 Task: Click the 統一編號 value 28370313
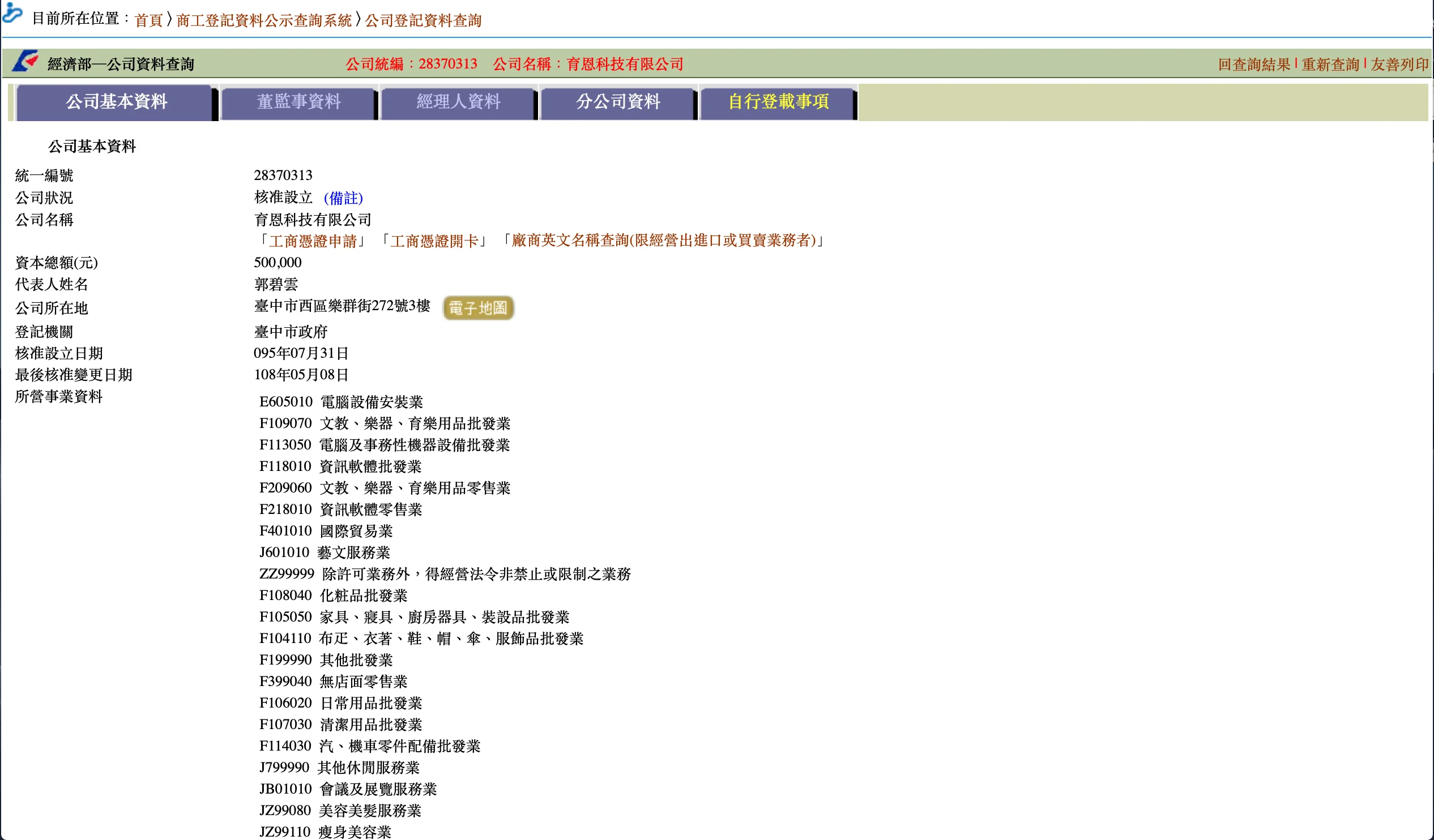tap(283, 175)
